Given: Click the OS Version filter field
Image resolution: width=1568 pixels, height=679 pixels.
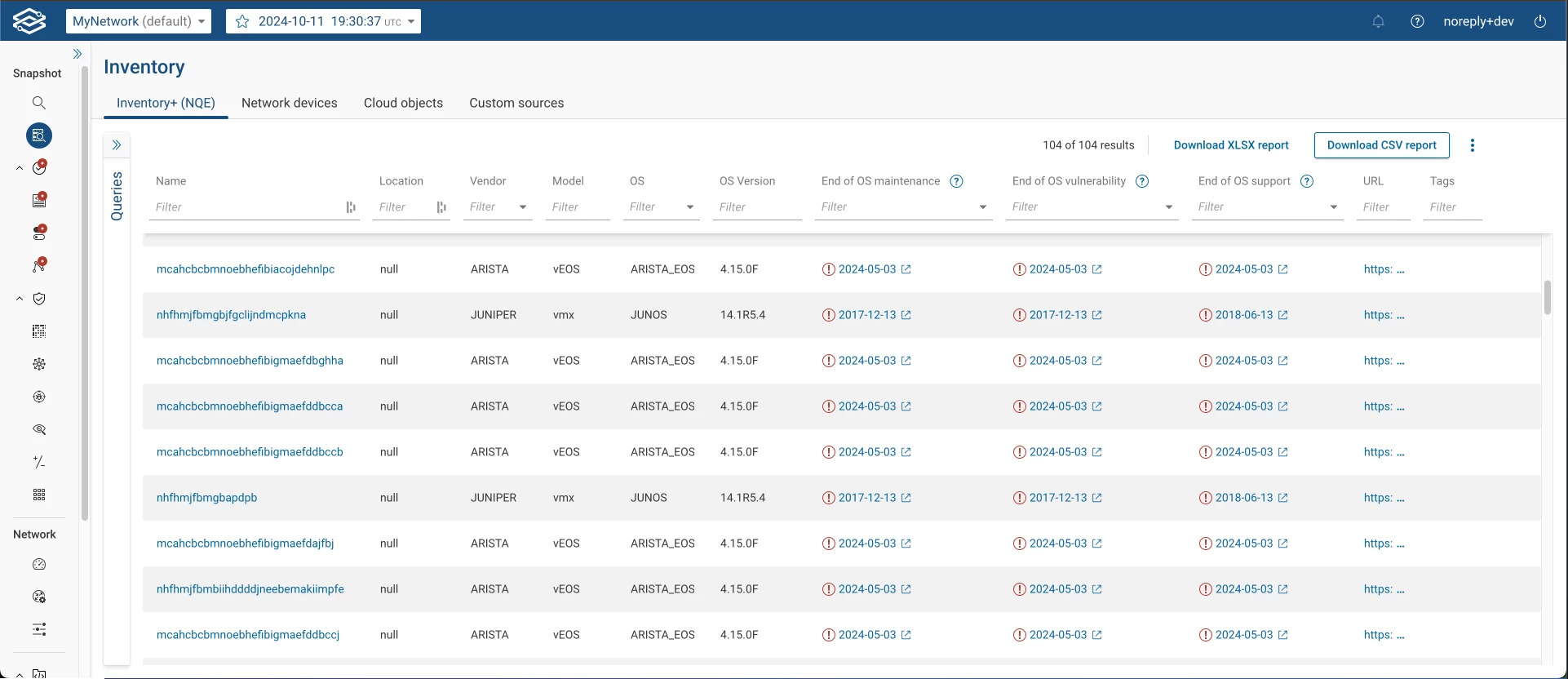Looking at the screenshot, I should pyautogui.click(x=757, y=207).
